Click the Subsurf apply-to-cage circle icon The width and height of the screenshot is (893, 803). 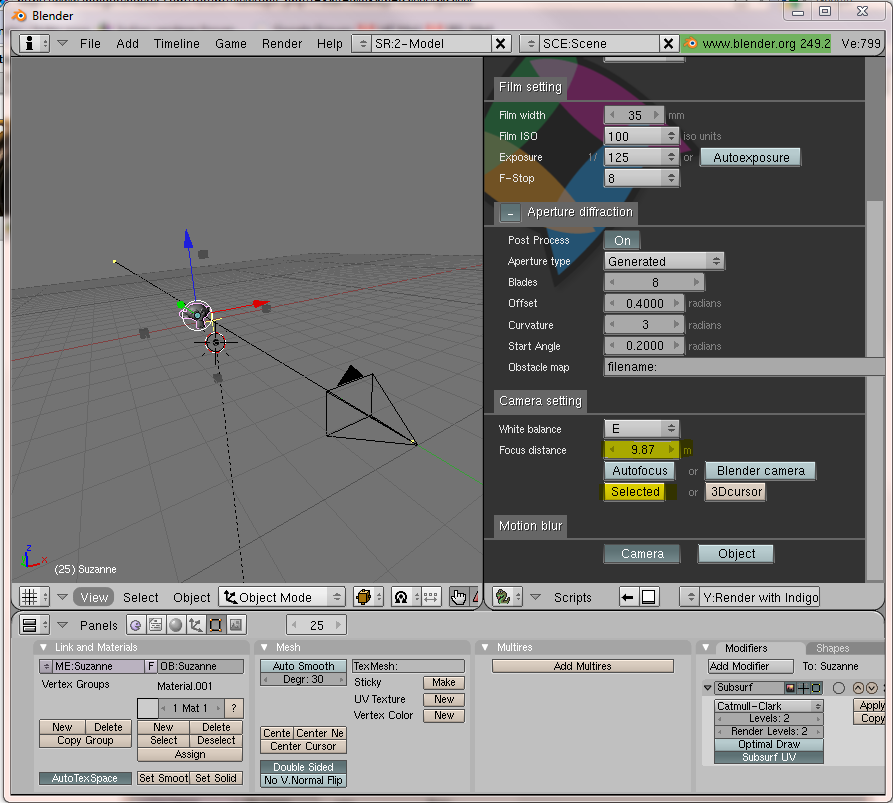pos(838,688)
